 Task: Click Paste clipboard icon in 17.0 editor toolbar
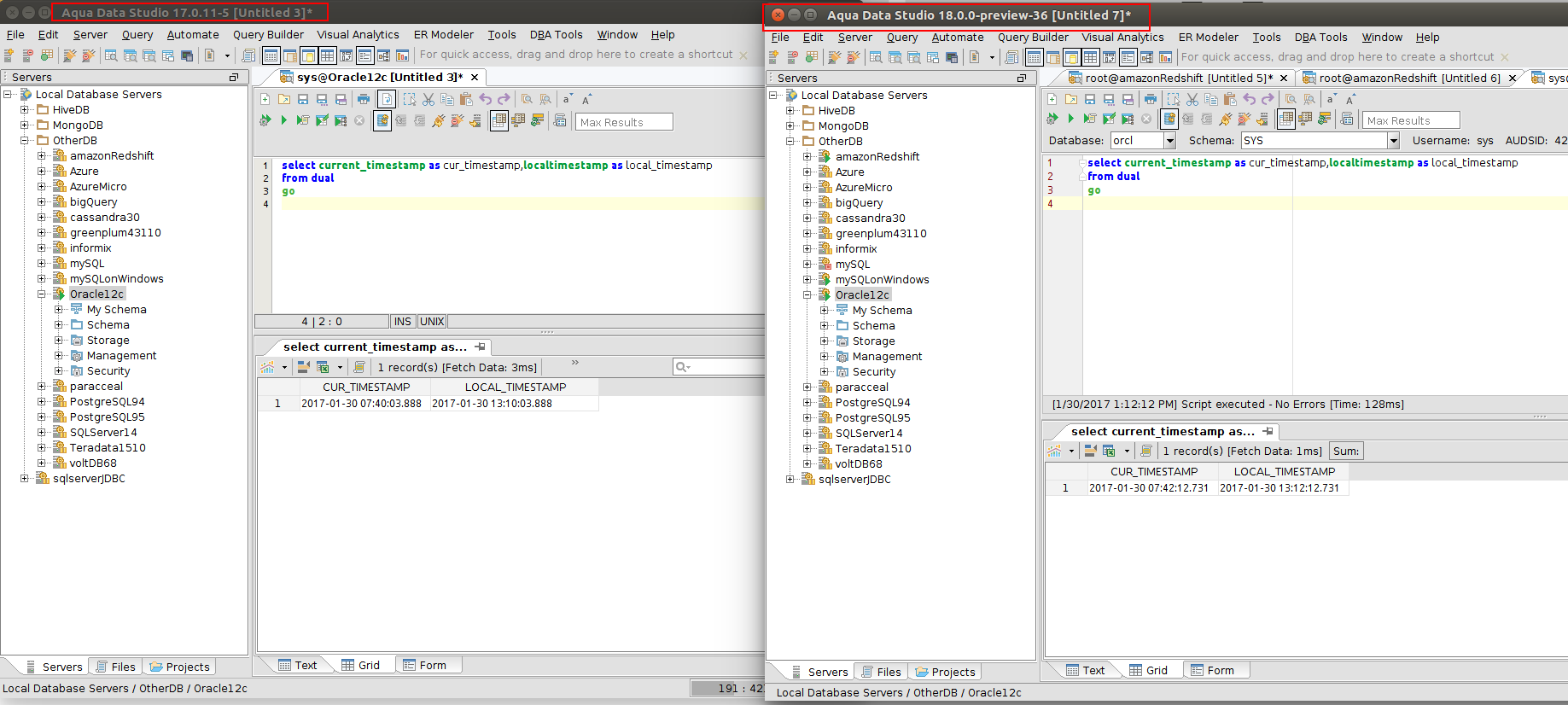(466, 99)
